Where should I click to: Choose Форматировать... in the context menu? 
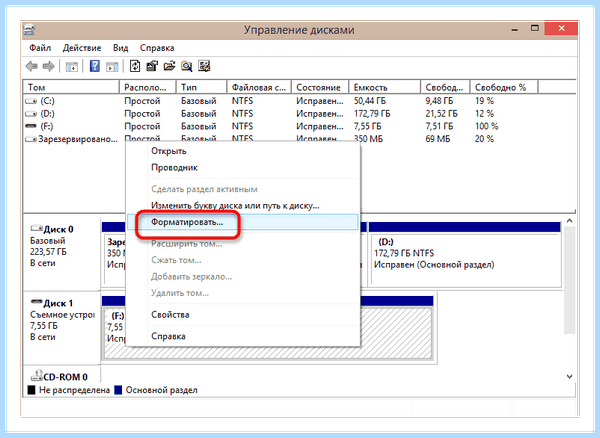[243, 222]
